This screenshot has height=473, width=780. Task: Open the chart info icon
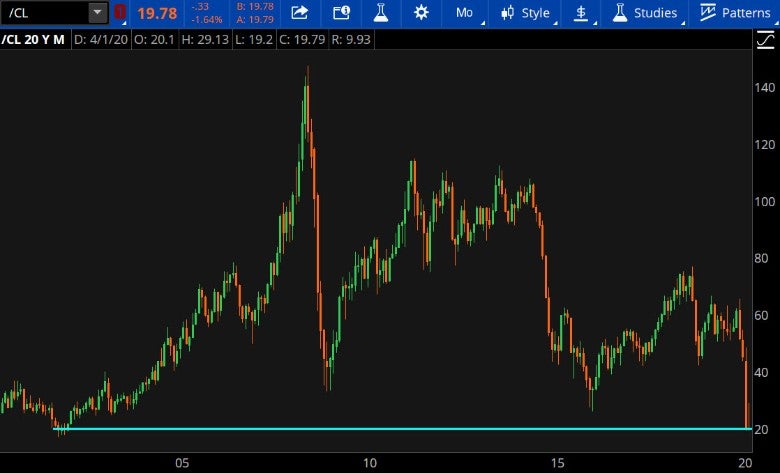pyautogui.click(x=341, y=12)
